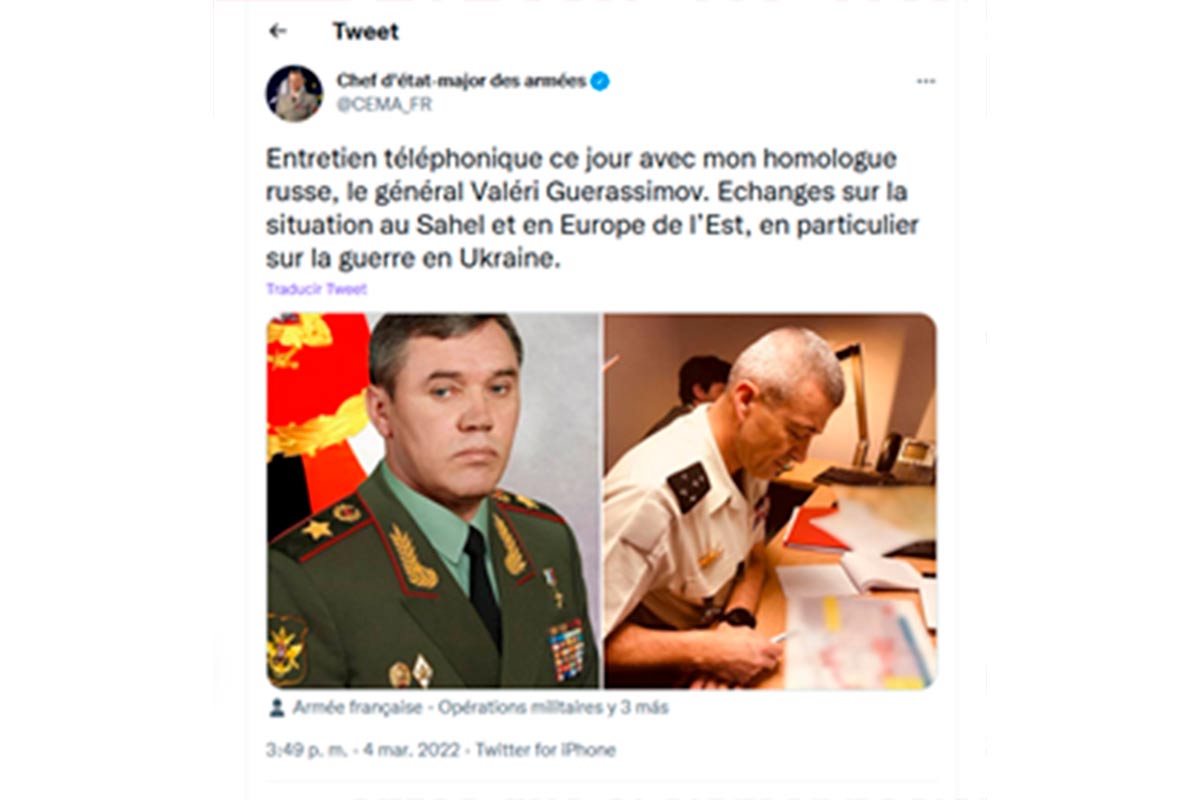Click the Traducir Tweet link
This screenshot has height=800, width=1200.
pyautogui.click(x=316, y=289)
